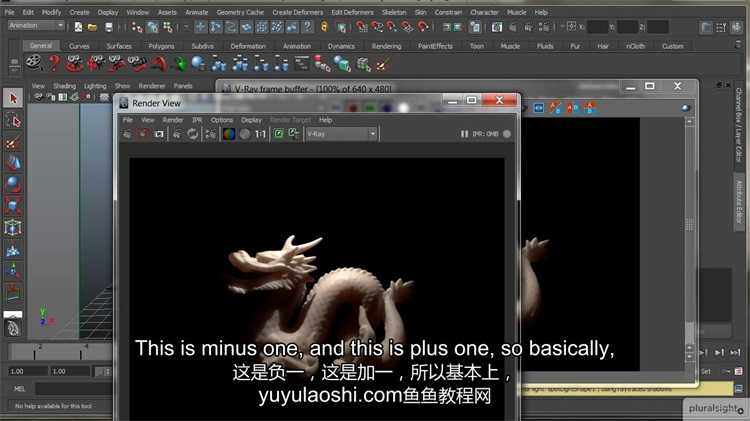750x421 pixels.
Task: Toggle the snap to points magnet icon
Action: click(392, 27)
